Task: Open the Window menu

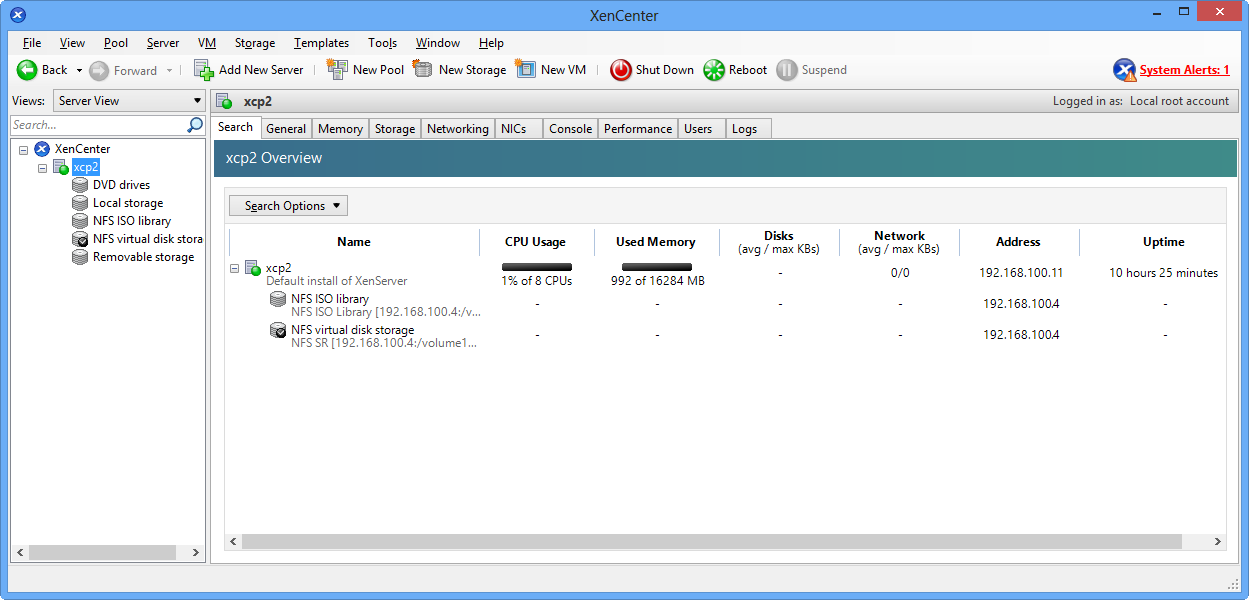Action: (x=438, y=43)
